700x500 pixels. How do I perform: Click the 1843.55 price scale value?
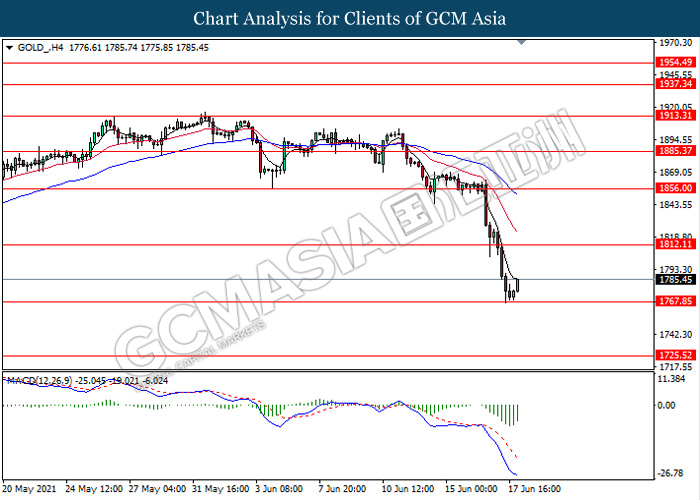pyautogui.click(x=676, y=204)
